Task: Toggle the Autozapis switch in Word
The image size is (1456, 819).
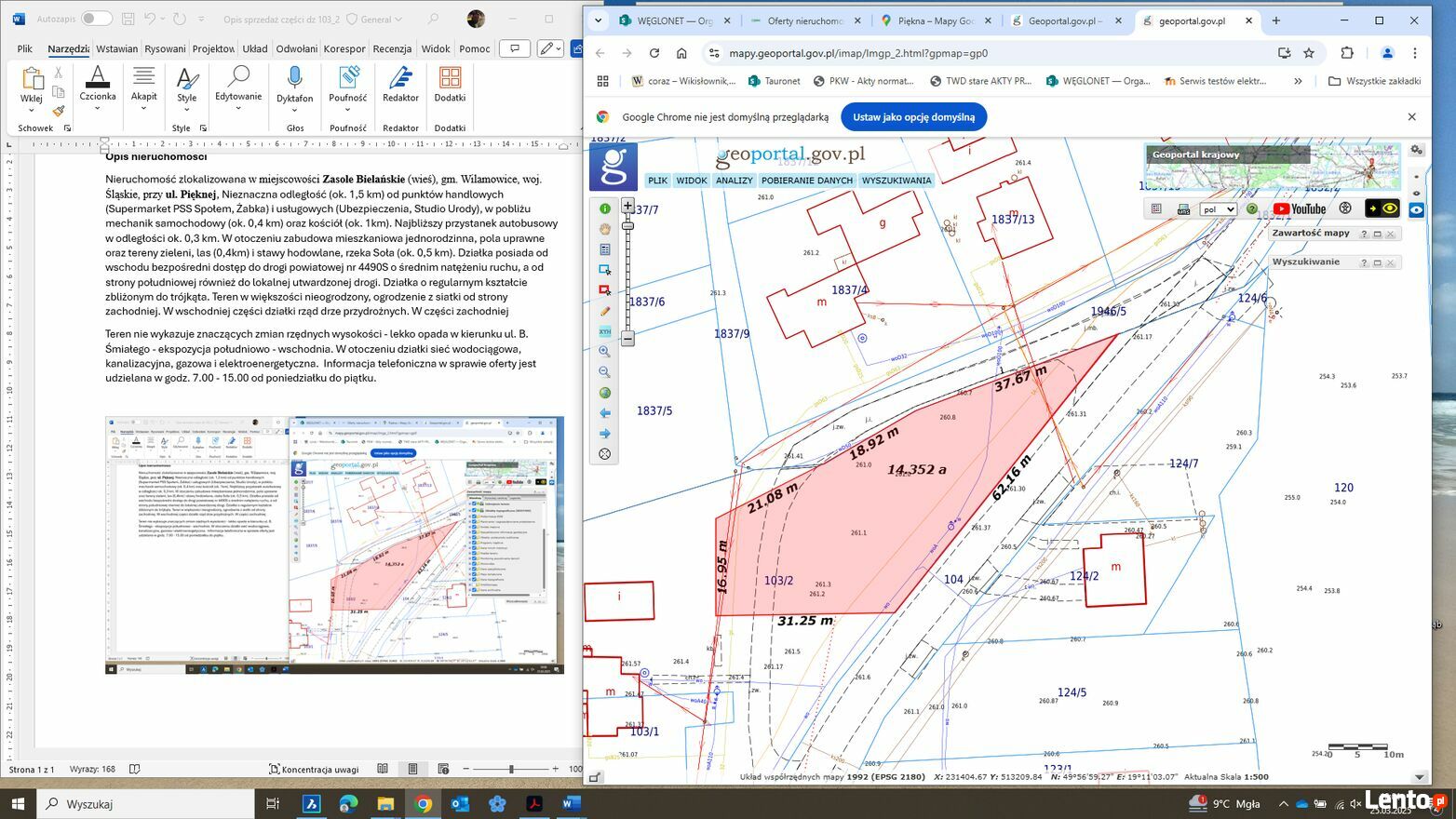Action: point(96,19)
